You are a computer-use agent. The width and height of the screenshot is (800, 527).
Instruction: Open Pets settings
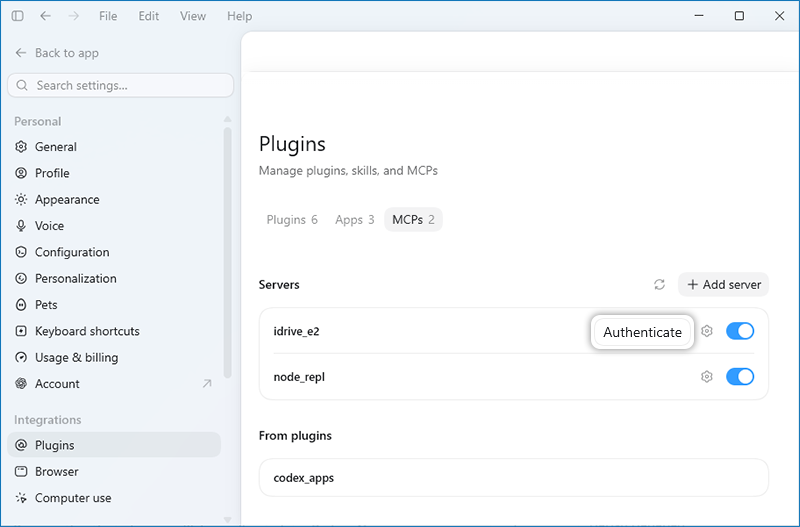pos(114,305)
